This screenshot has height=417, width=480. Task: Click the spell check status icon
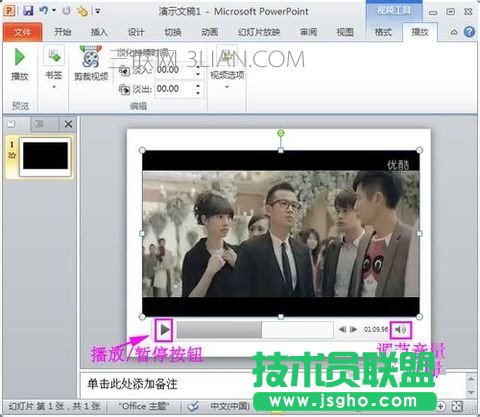193,406
